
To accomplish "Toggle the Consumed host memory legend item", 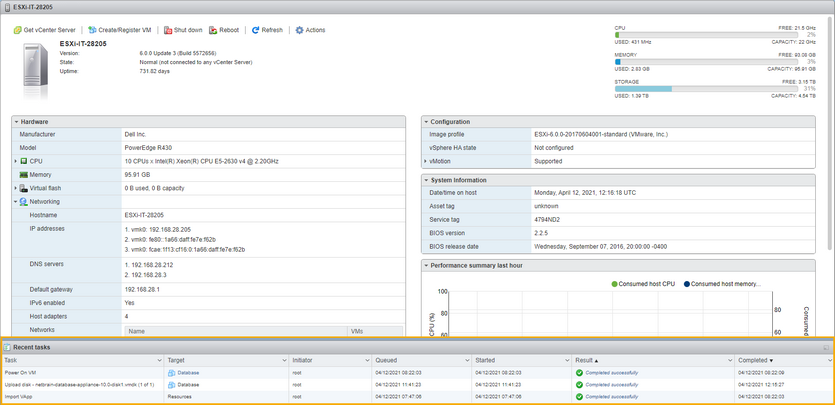I will coord(722,284).
